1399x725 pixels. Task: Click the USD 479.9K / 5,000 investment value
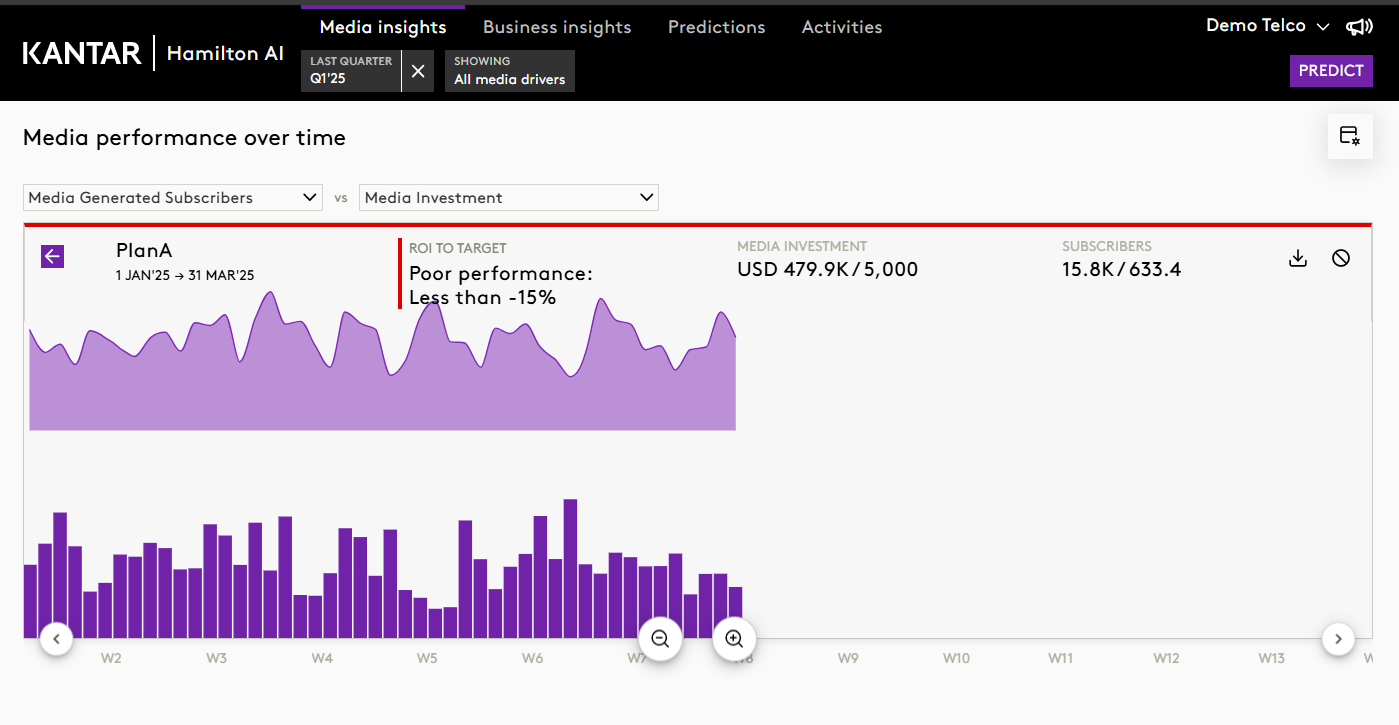click(827, 269)
